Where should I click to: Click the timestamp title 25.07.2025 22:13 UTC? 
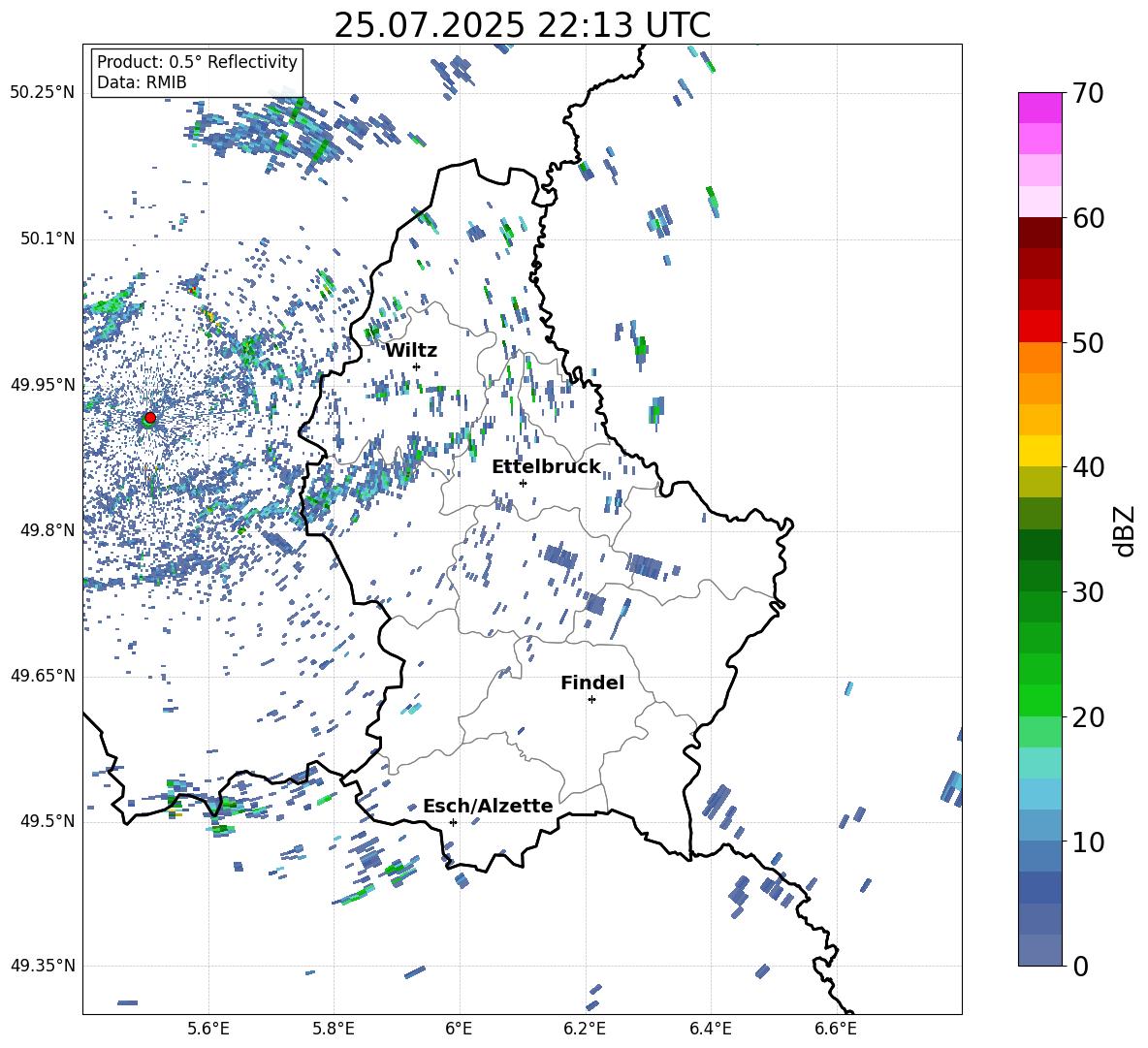pyautogui.click(x=523, y=25)
